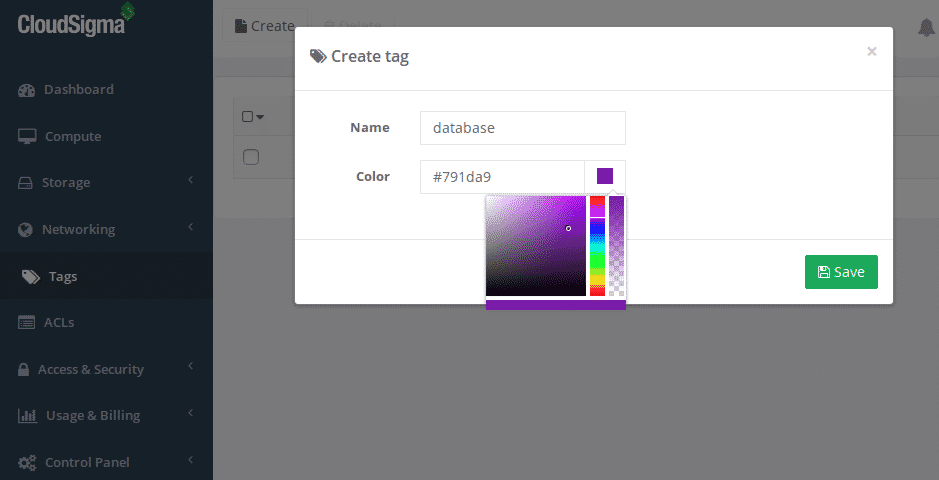
Task: Tick the first tag row checkbox
Action: tap(250, 157)
